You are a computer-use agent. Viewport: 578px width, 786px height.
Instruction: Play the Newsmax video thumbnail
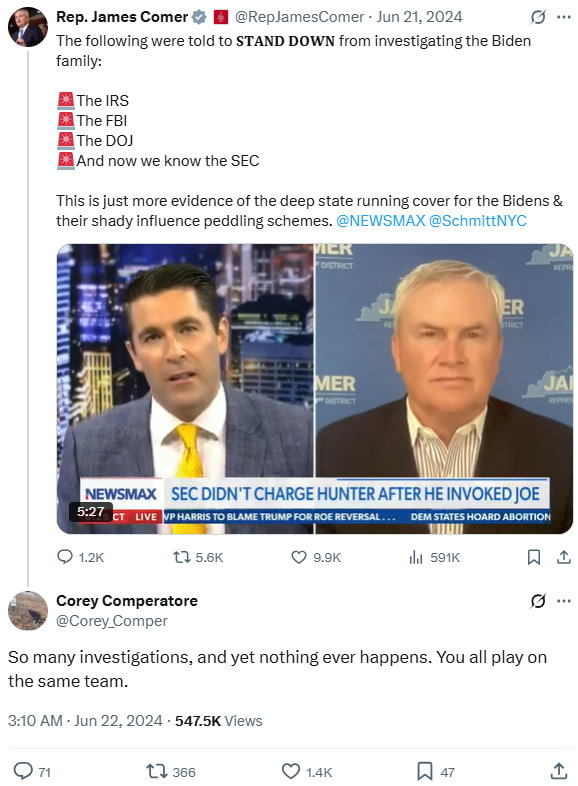coord(315,388)
